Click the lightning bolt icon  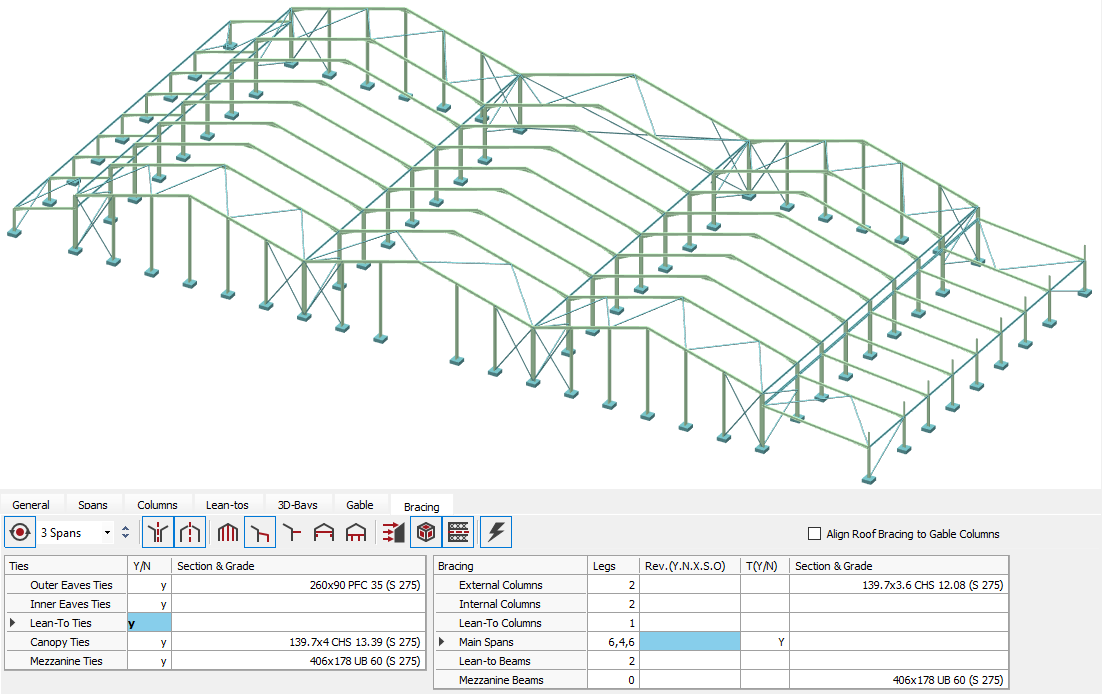(495, 533)
